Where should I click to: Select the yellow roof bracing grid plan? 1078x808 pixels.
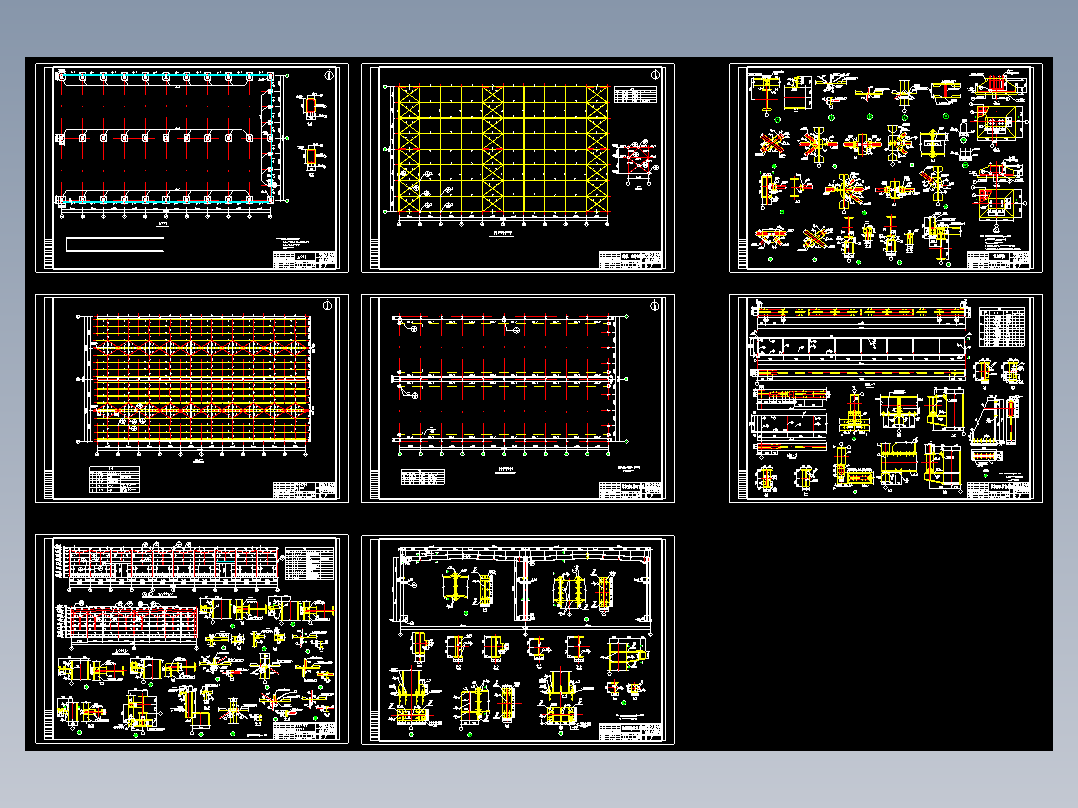click(518, 168)
